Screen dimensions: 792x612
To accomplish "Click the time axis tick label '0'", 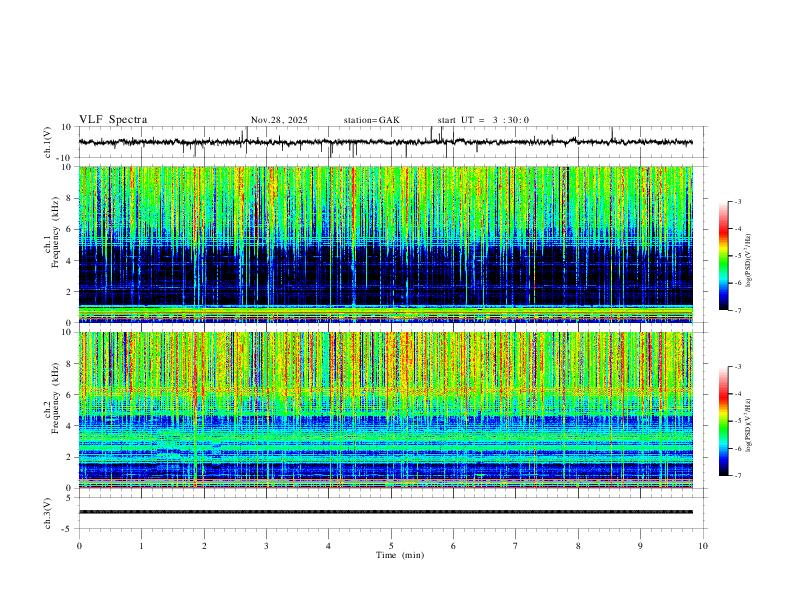I will (79, 546).
